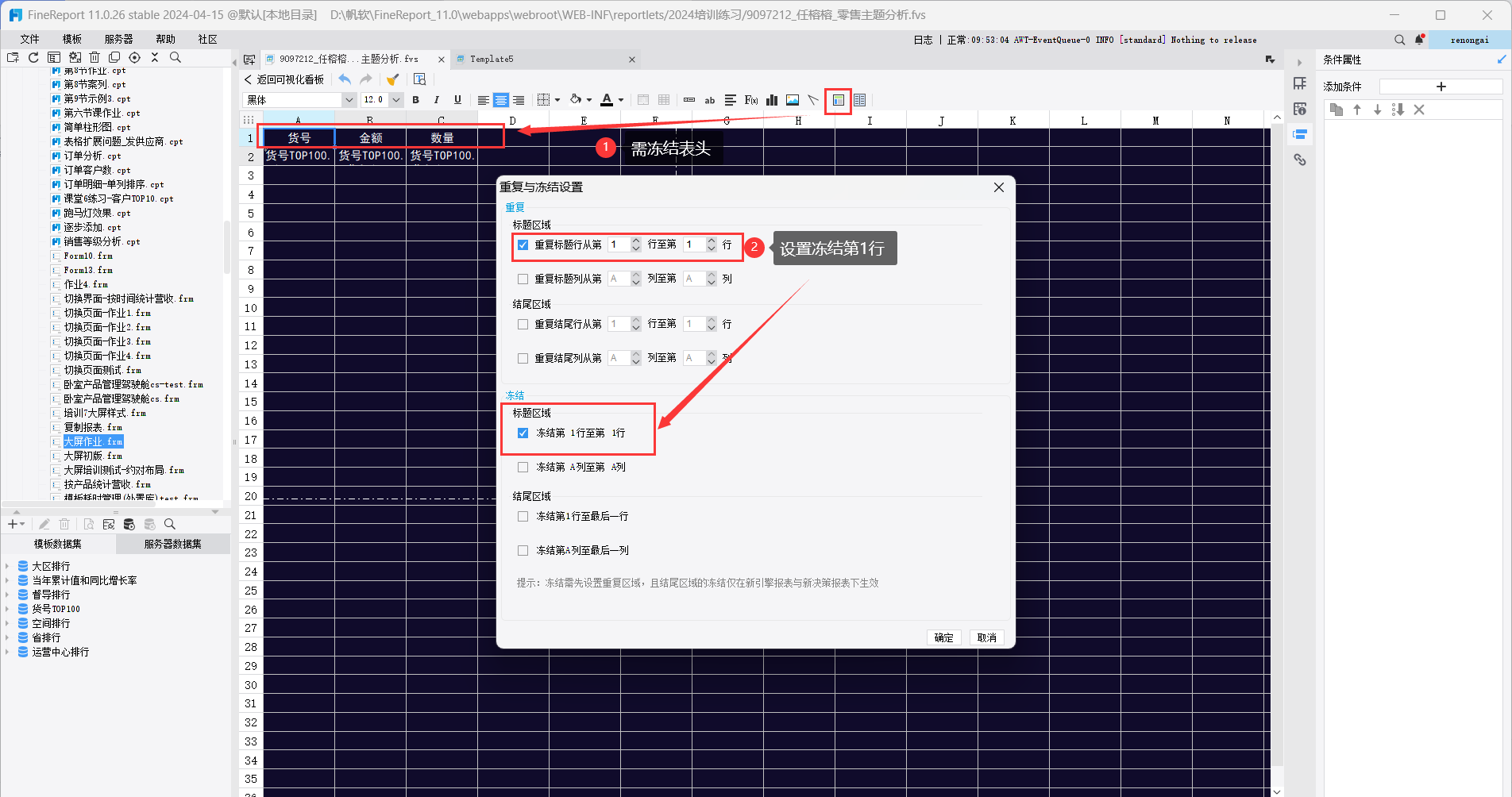Click the locate current template target icon
The width and height of the screenshot is (1512, 797).
click(134, 57)
